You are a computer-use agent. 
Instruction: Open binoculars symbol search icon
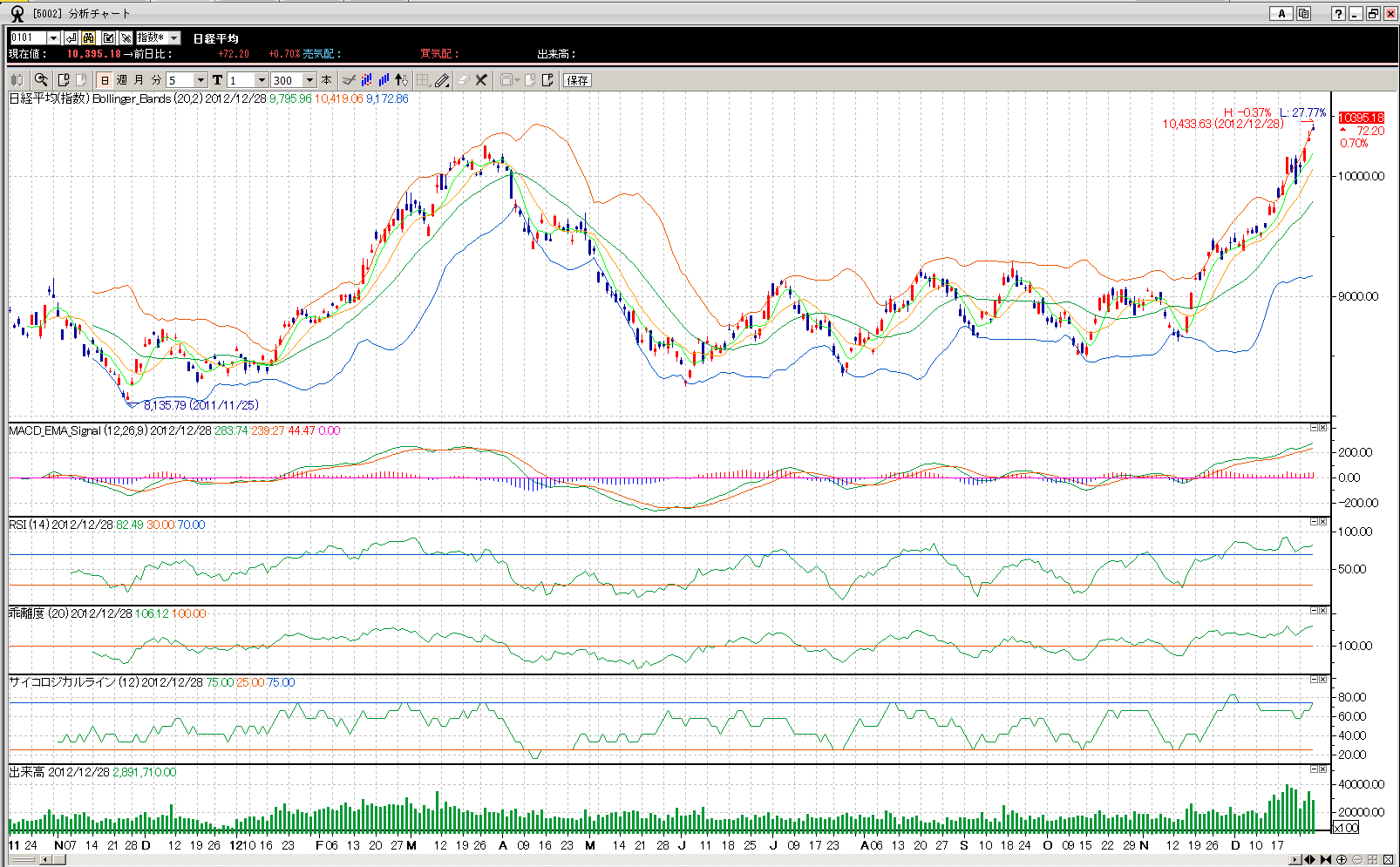click(x=89, y=38)
